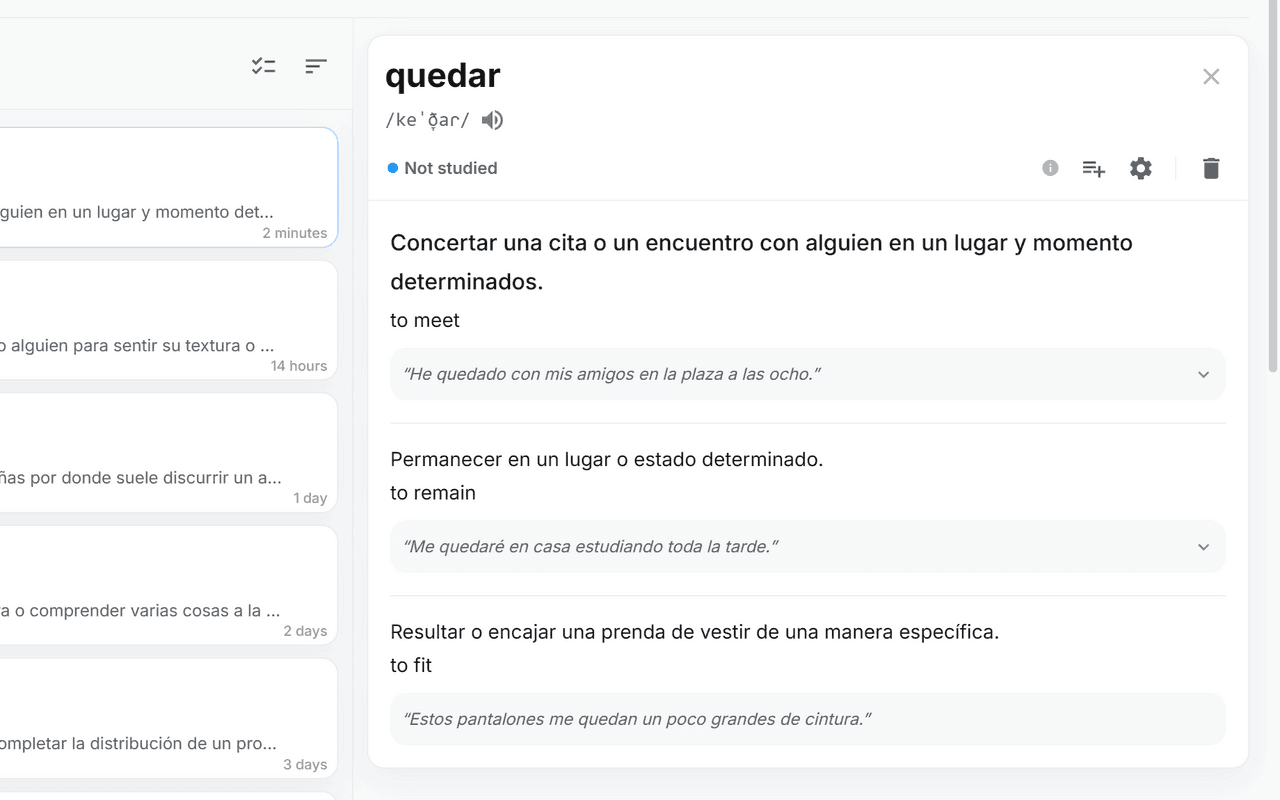1280x800 pixels.
Task: Select the "Estos pantalones me quedan" example
Action: [x=808, y=719]
